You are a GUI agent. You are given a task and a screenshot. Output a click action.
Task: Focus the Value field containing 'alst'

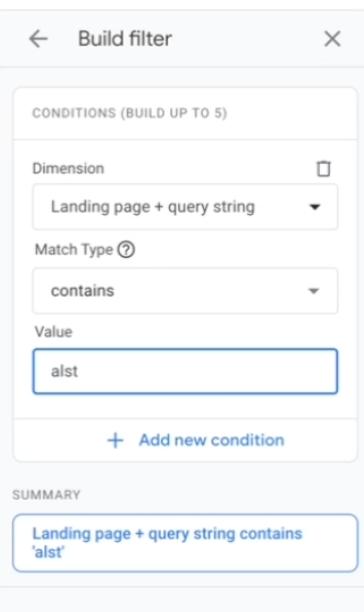[185, 371]
